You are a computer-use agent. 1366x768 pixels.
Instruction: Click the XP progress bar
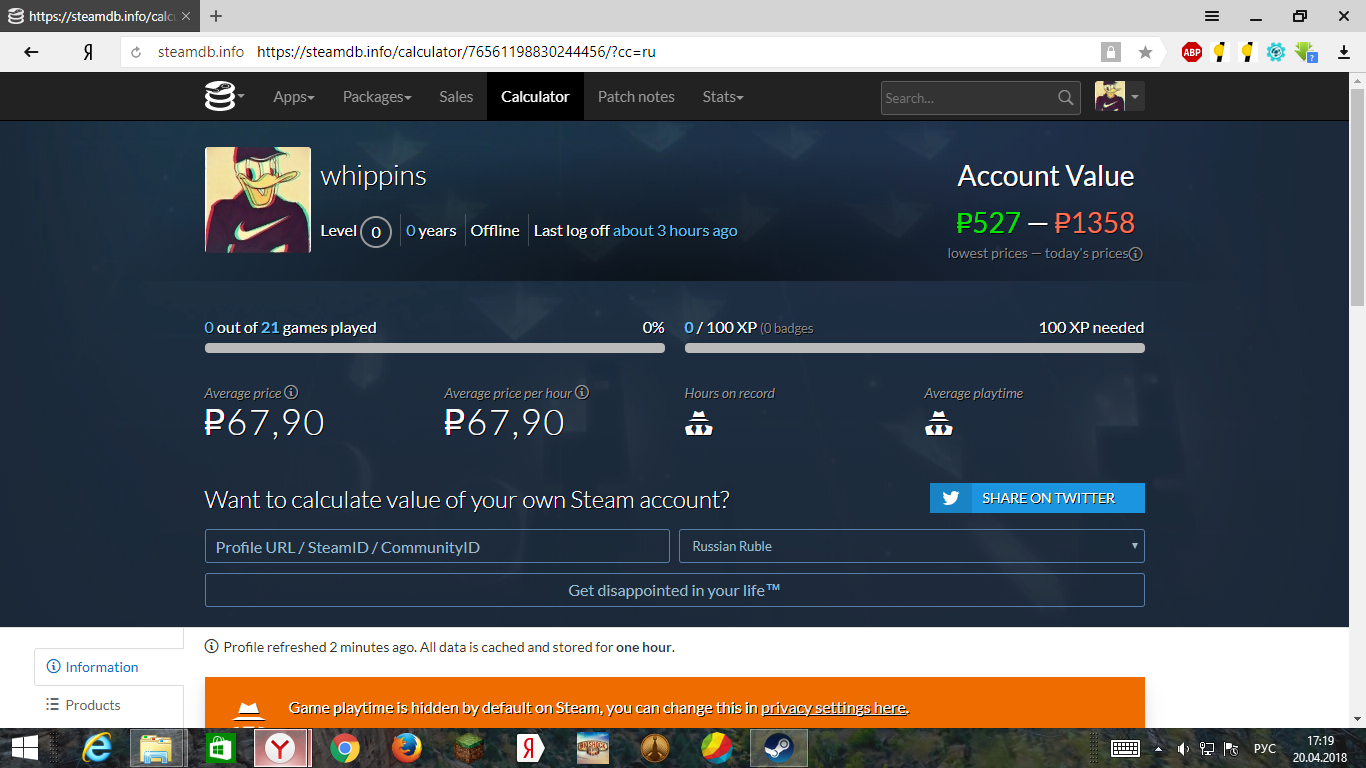[915, 348]
